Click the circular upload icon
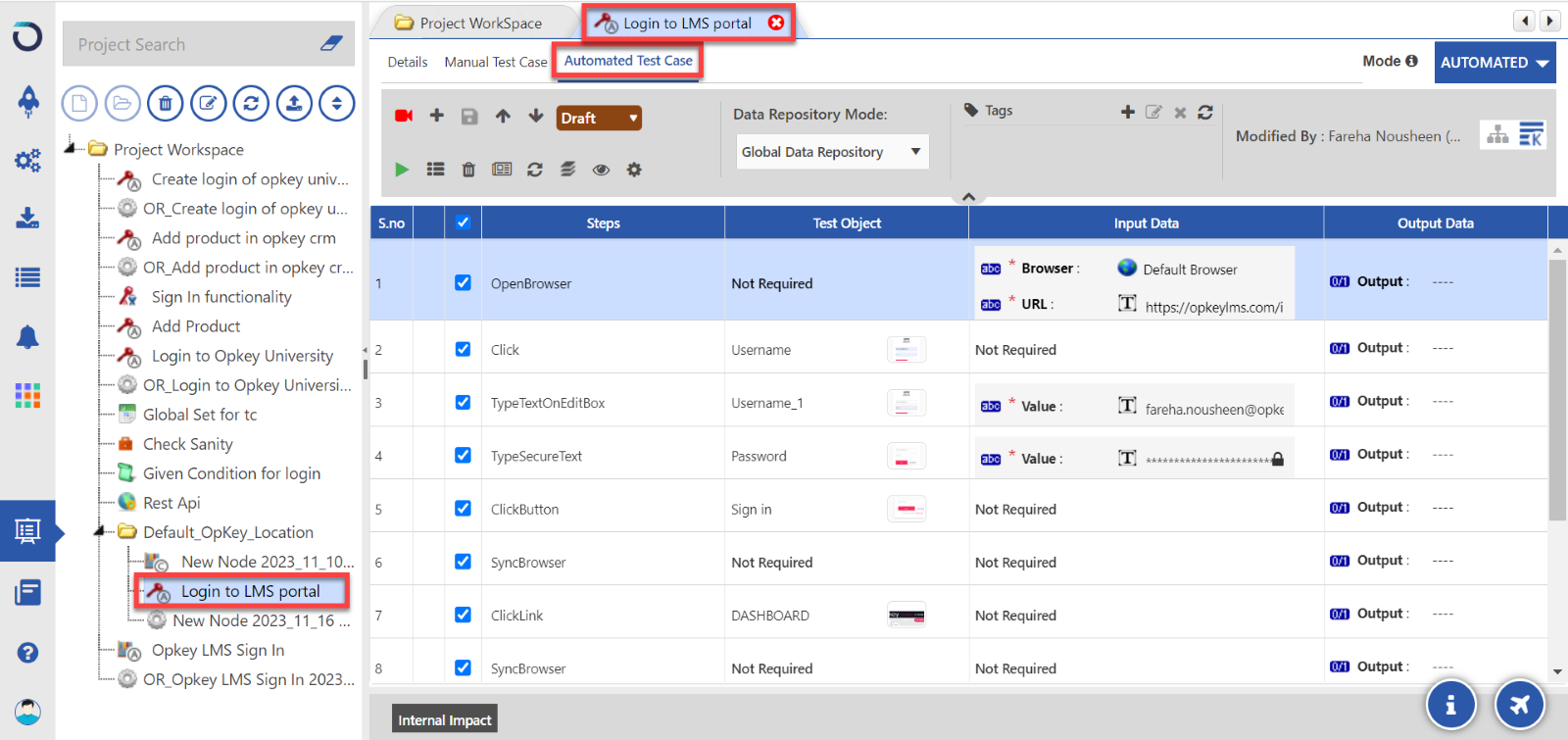Screen dimensions: 1568x740 (294, 103)
